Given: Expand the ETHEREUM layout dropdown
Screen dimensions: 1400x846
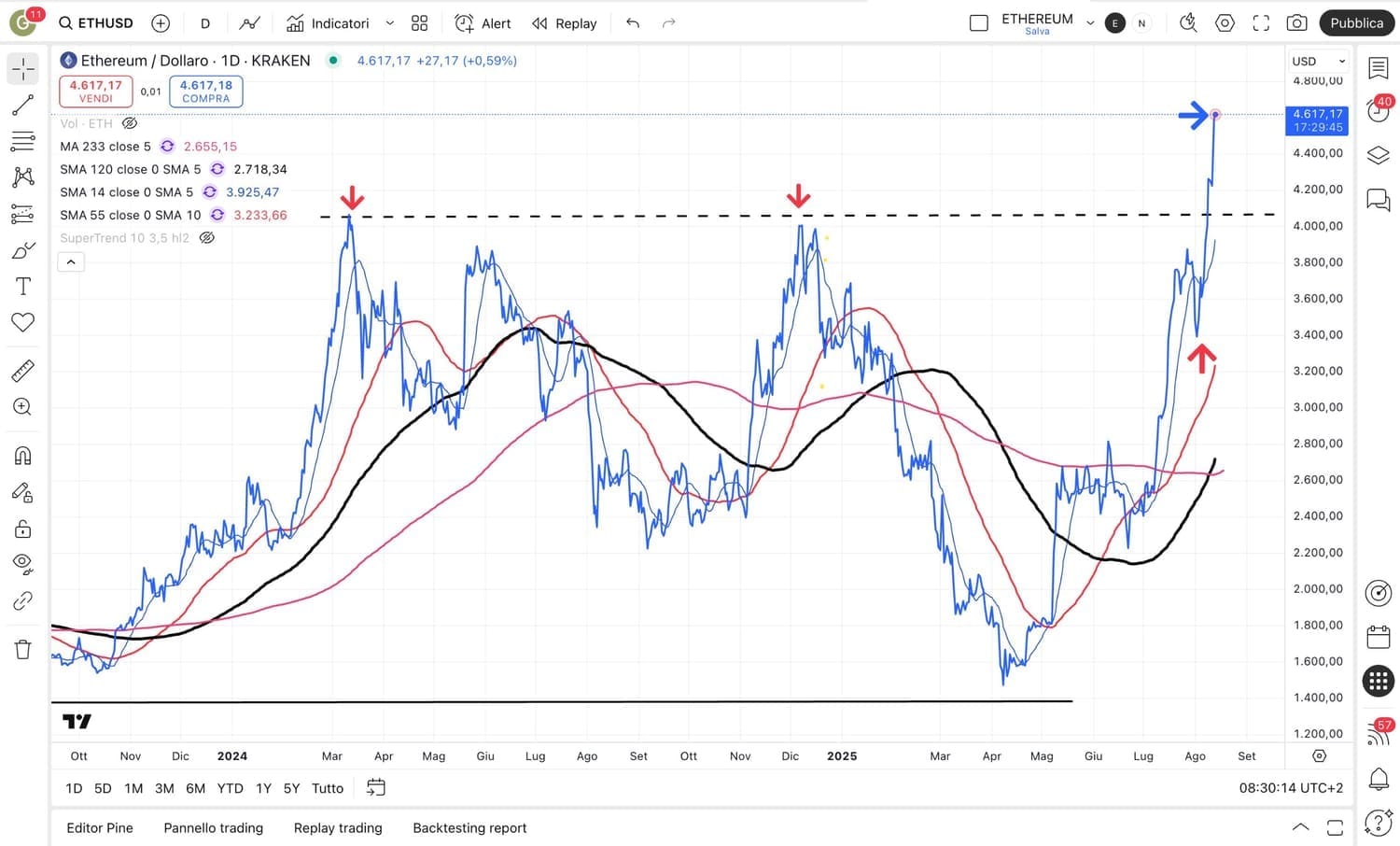Looking at the screenshot, I should coord(1089,23).
